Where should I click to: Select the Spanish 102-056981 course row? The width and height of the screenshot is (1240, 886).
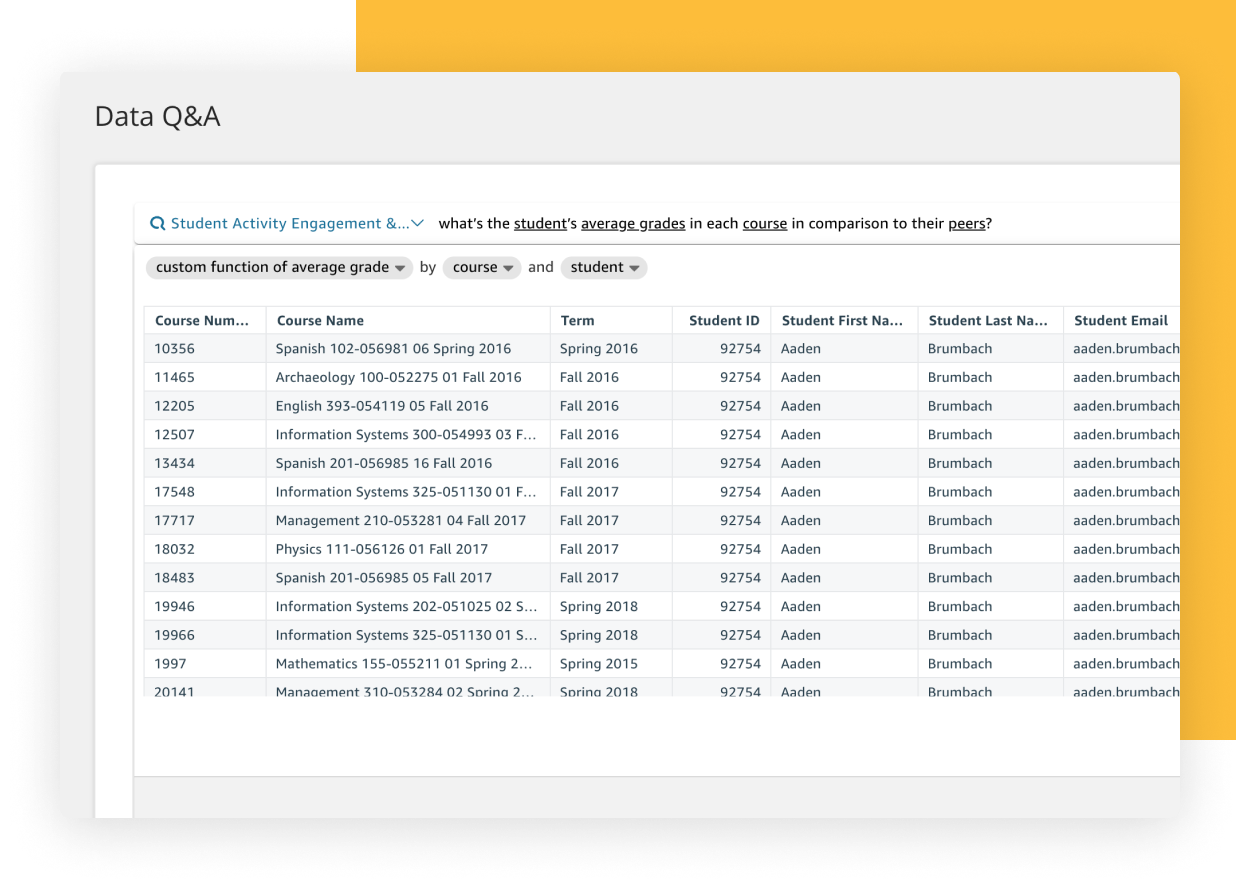[393, 349]
